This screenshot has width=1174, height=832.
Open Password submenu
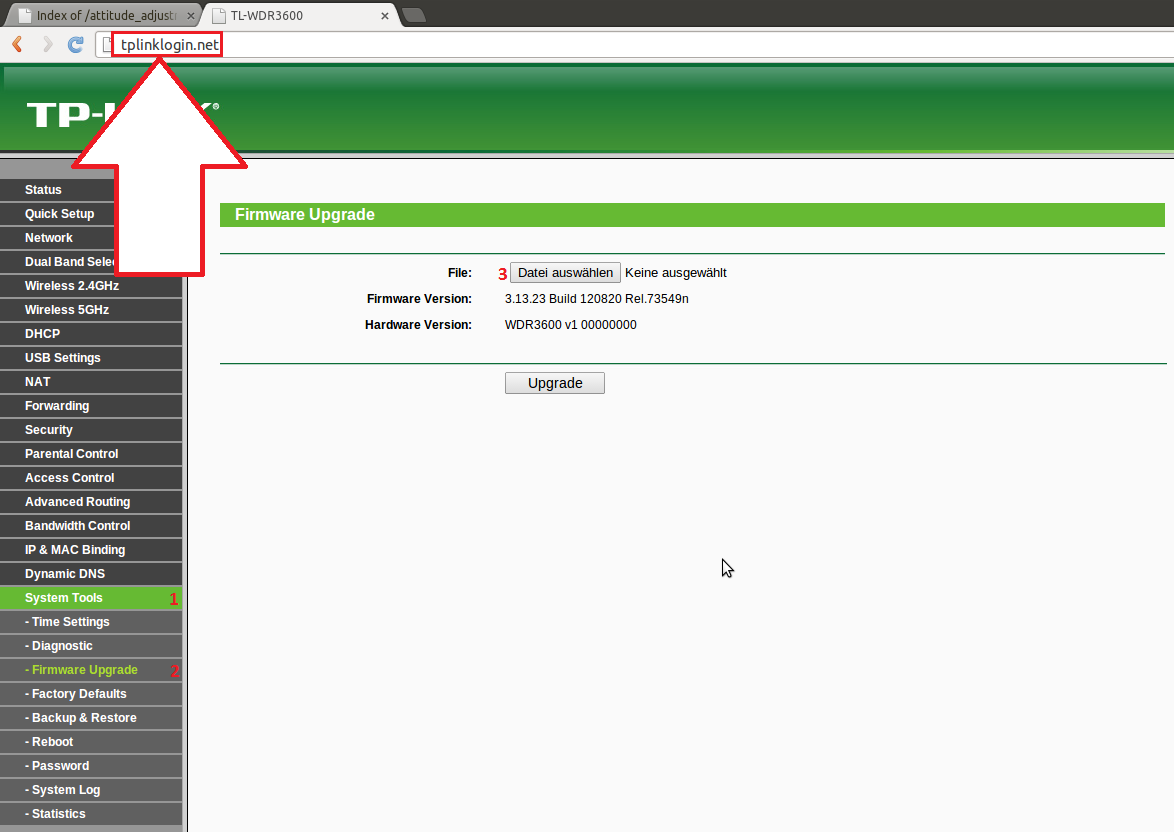pyautogui.click(x=91, y=765)
